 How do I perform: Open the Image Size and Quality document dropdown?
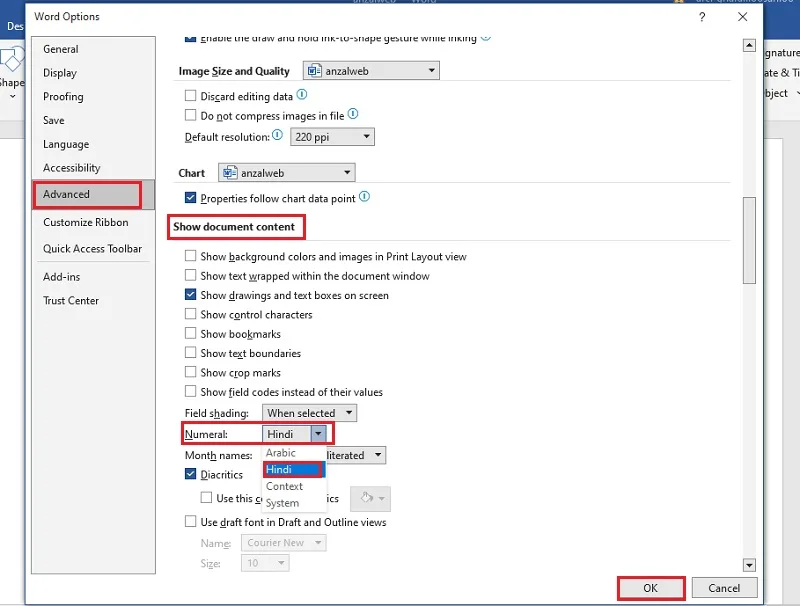tap(371, 70)
